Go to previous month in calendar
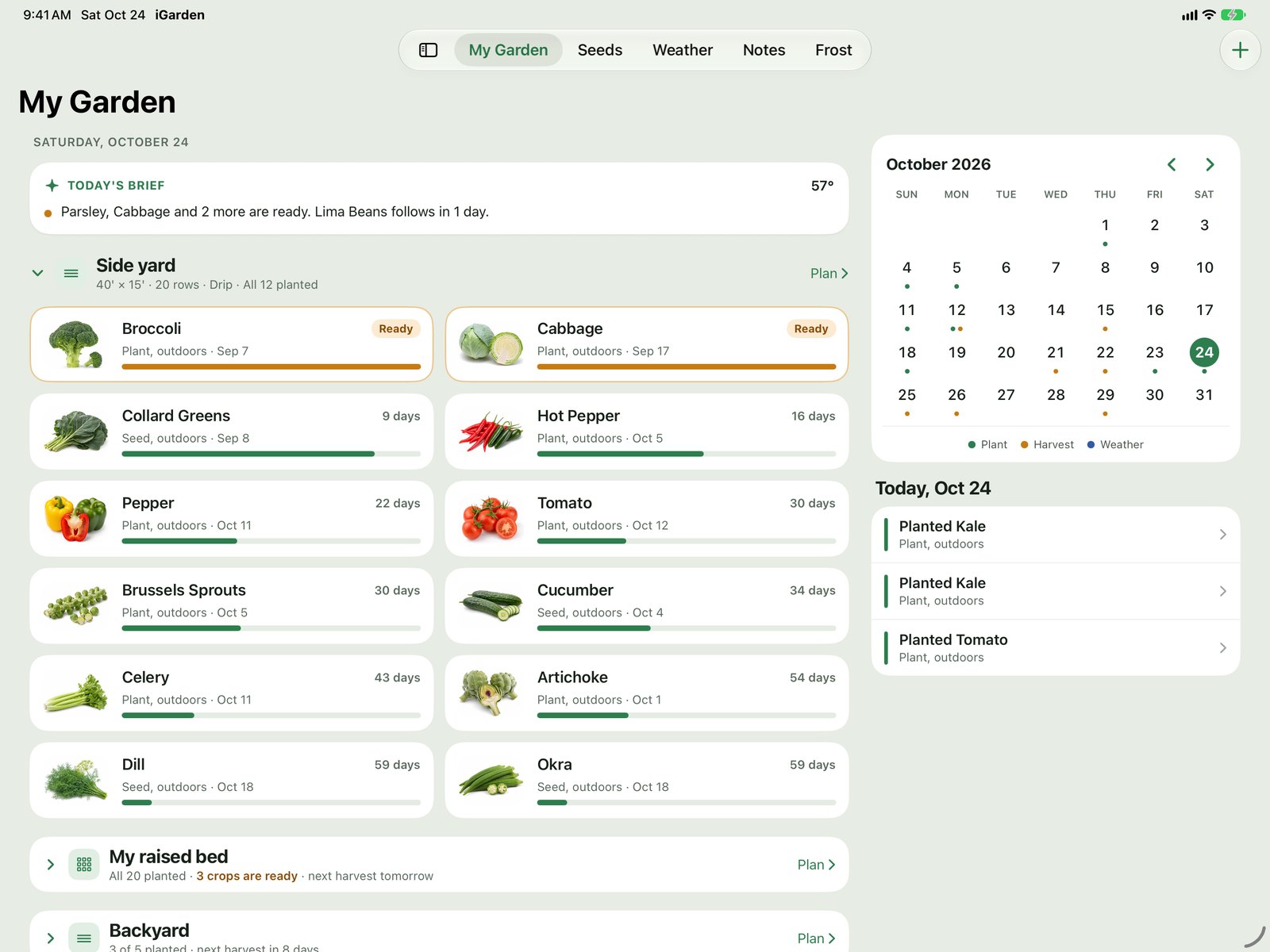Image resolution: width=1270 pixels, height=952 pixels. [1172, 164]
